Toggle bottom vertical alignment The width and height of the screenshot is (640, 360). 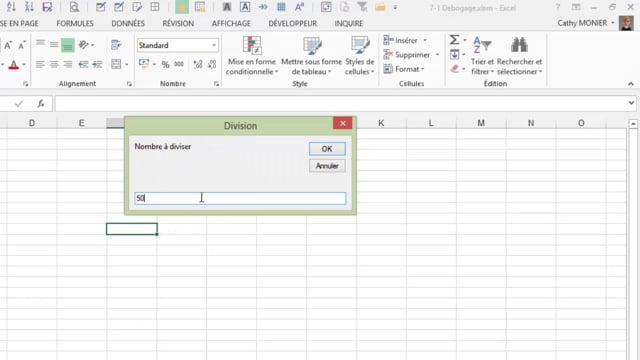68,45
